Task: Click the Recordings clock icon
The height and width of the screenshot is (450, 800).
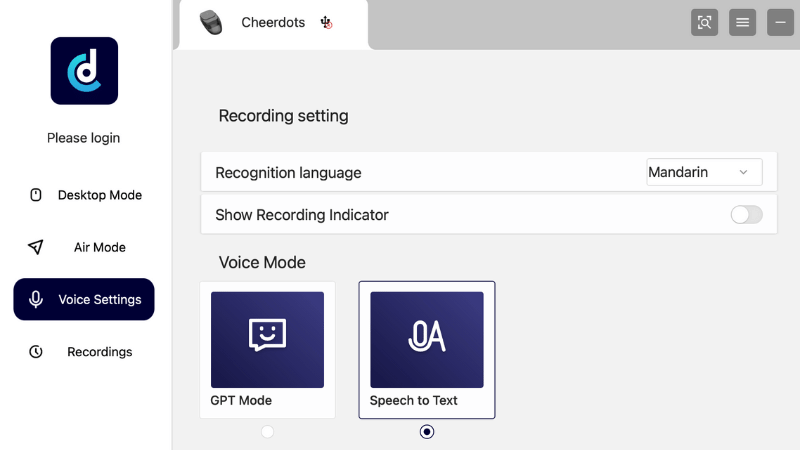Action: [36, 352]
